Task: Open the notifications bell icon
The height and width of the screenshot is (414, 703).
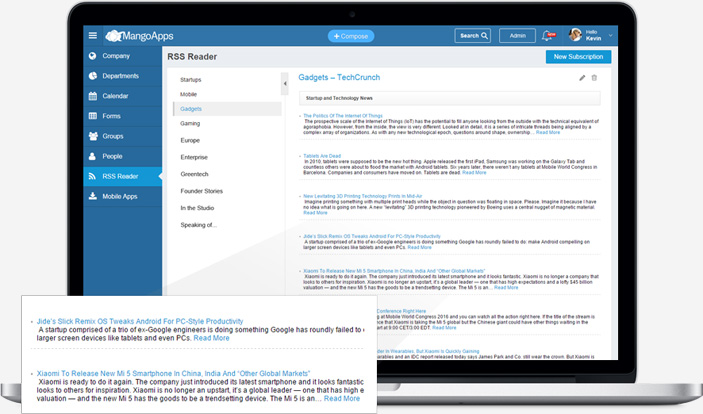Action: pos(547,35)
